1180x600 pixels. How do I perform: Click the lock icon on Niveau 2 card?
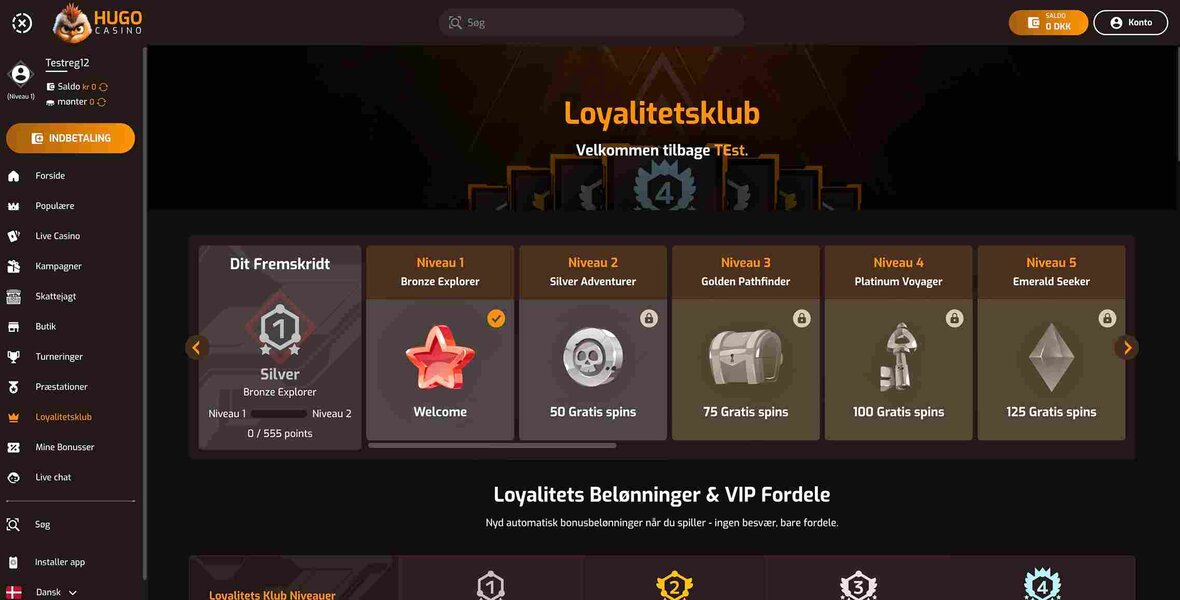click(649, 318)
